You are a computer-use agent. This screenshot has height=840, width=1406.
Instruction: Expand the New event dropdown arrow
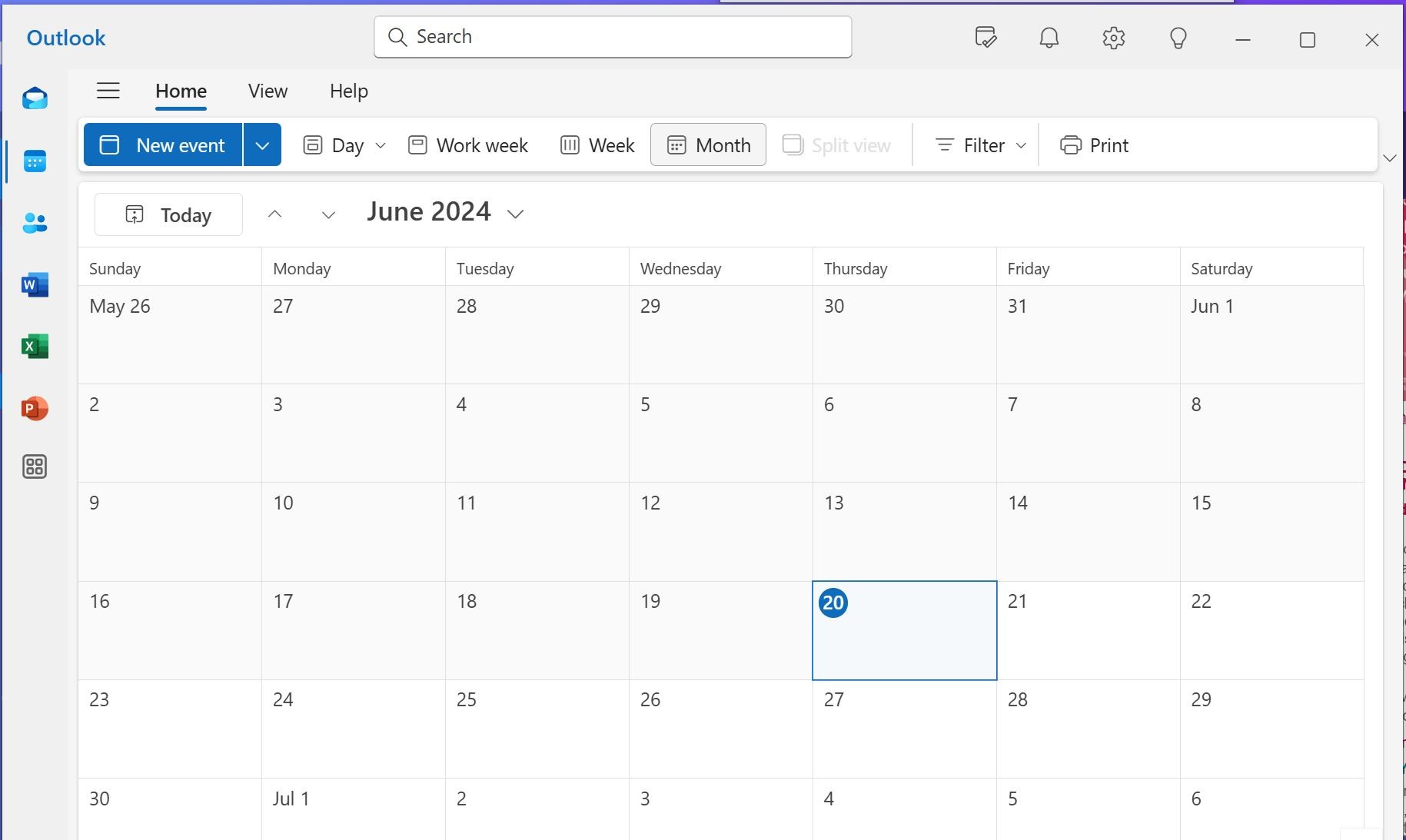(262, 145)
